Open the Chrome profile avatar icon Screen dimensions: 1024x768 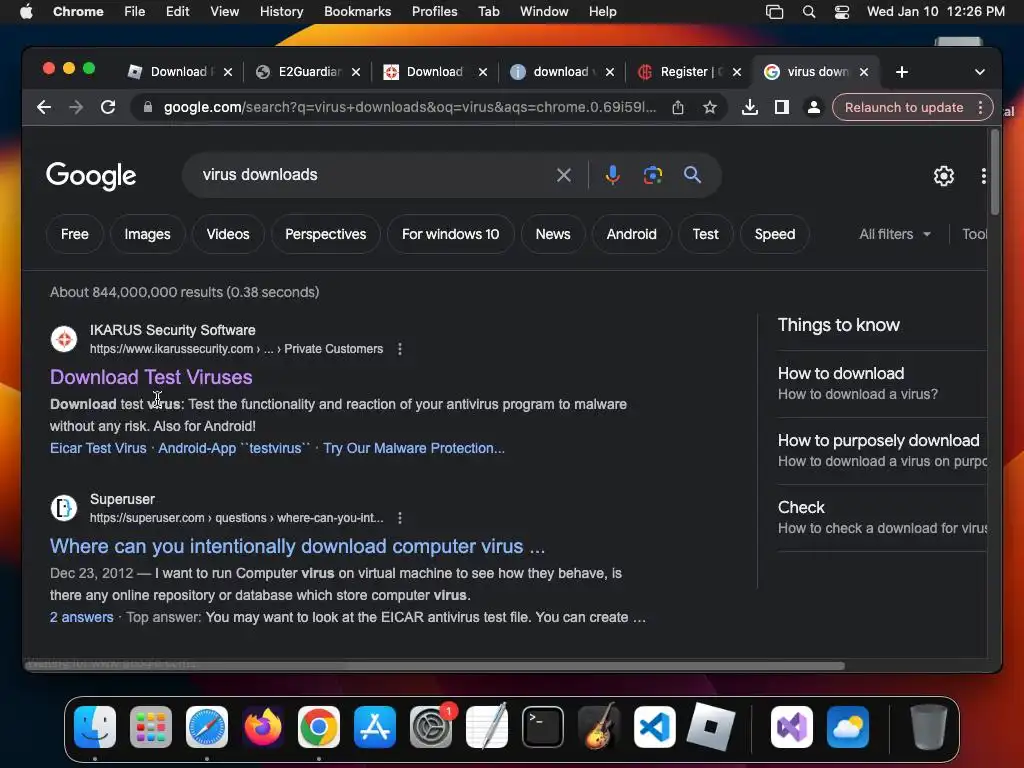(x=814, y=107)
